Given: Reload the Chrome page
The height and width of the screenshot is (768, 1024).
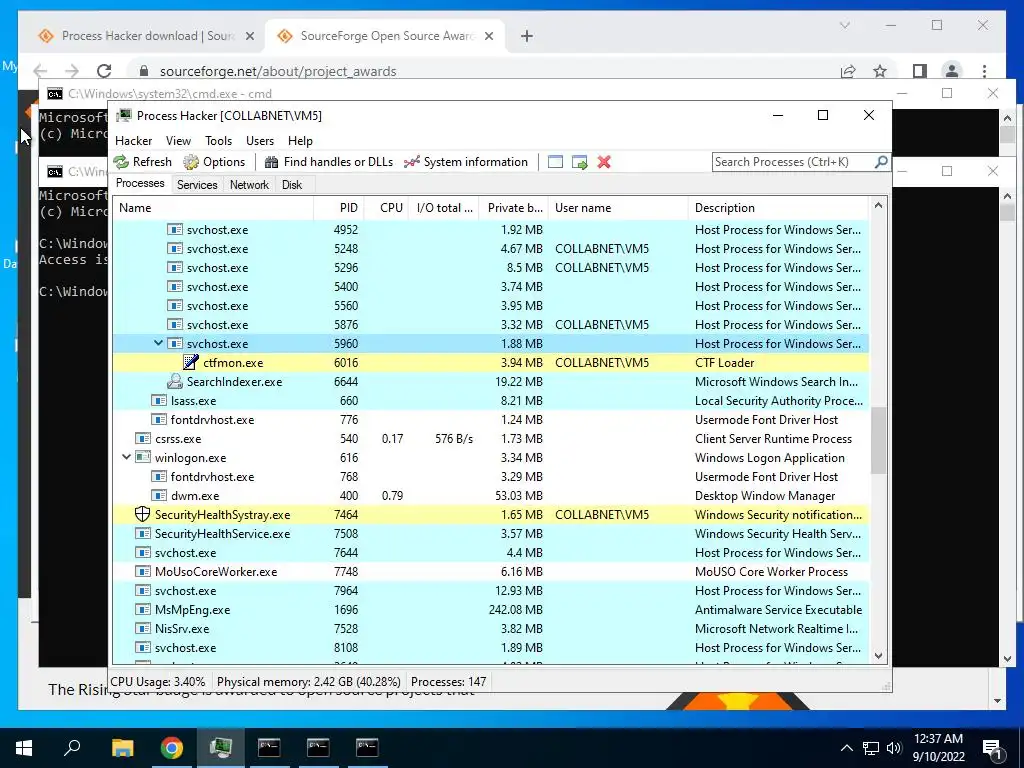Looking at the screenshot, I should (104, 71).
